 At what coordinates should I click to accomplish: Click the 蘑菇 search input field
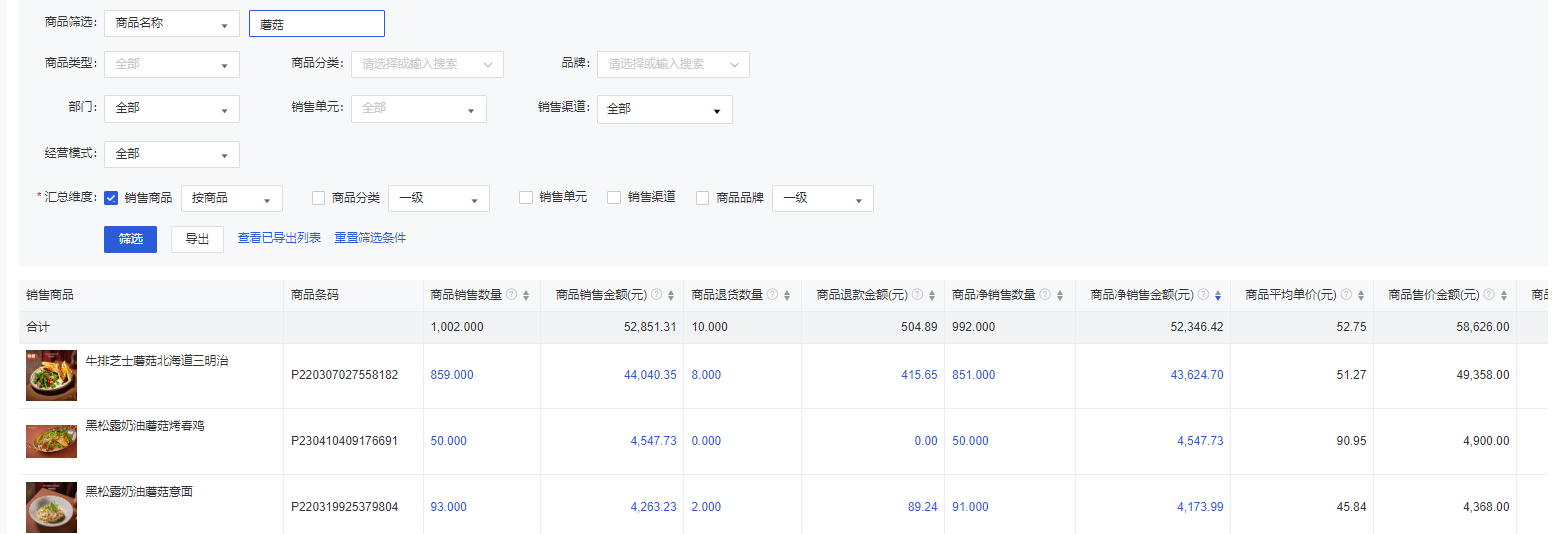pos(317,24)
